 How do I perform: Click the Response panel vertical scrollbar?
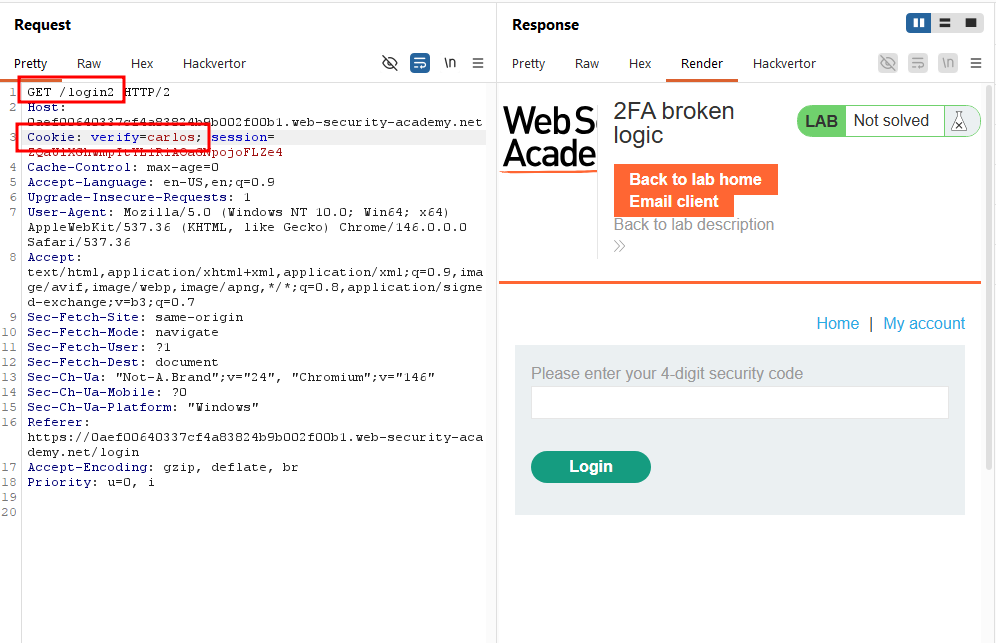pos(988,276)
